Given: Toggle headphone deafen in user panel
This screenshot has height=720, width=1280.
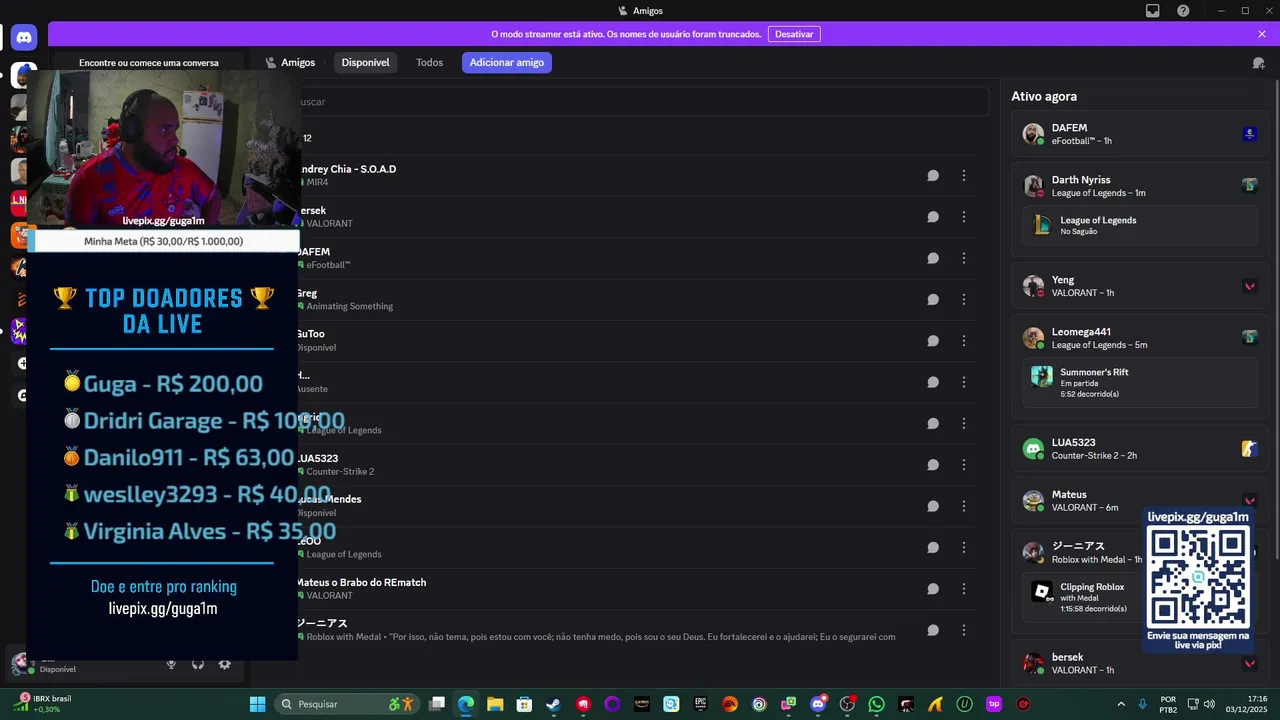Looking at the screenshot, I should pos(198,664).
